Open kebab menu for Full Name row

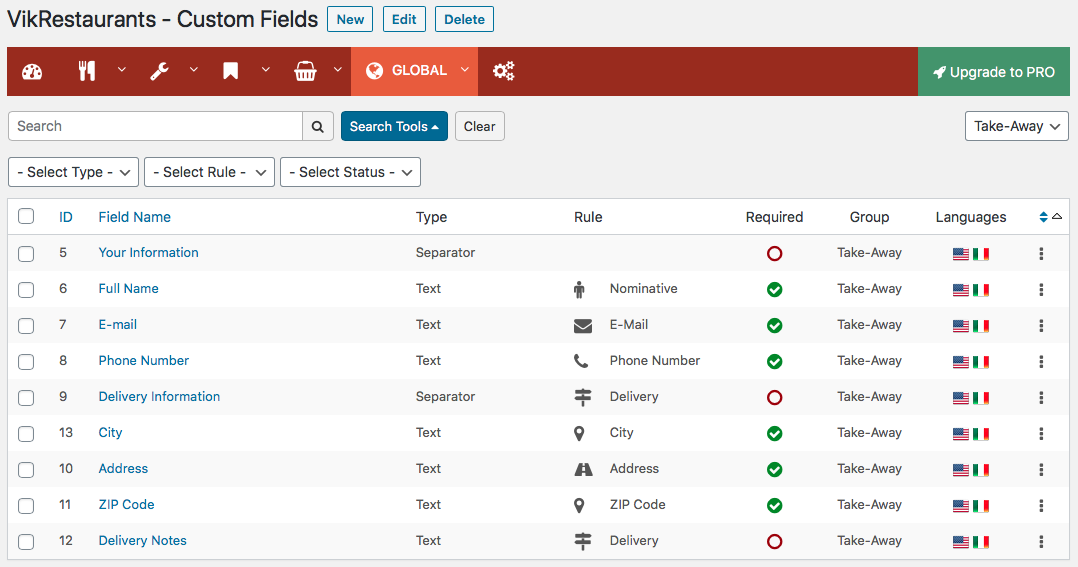tap(1041, 289)
